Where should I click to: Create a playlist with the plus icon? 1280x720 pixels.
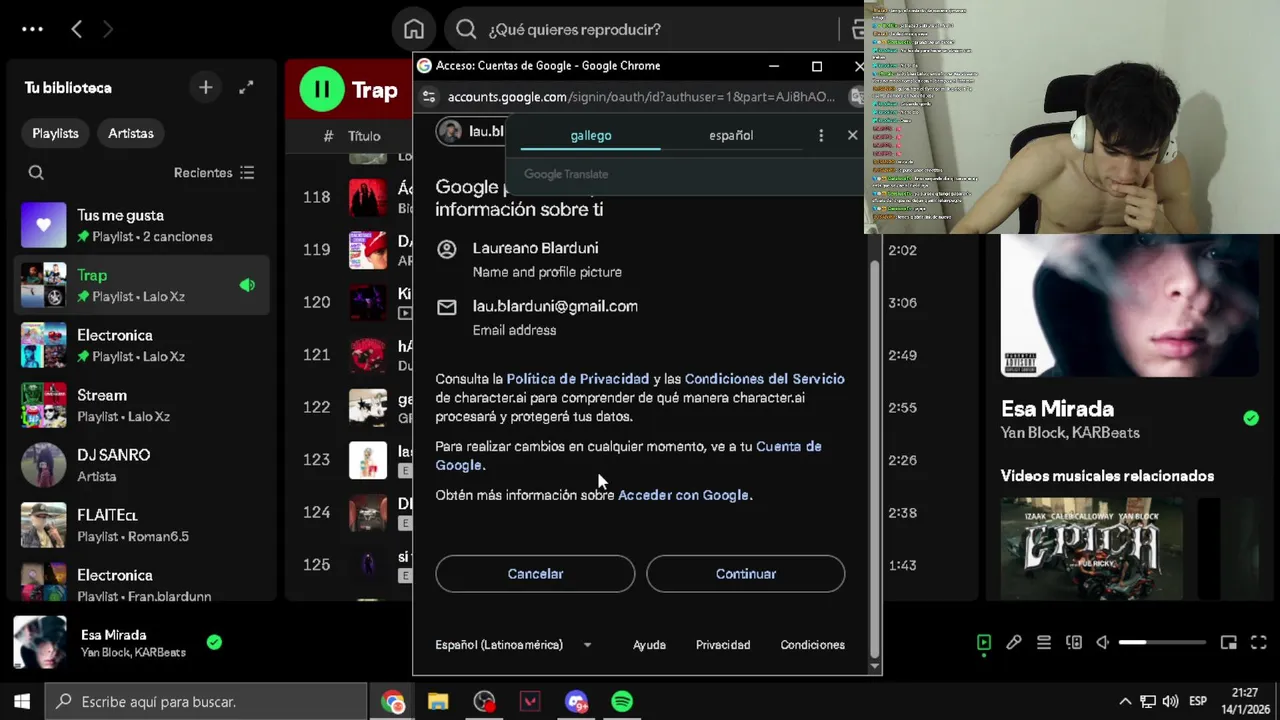click(x=205, y=88)
